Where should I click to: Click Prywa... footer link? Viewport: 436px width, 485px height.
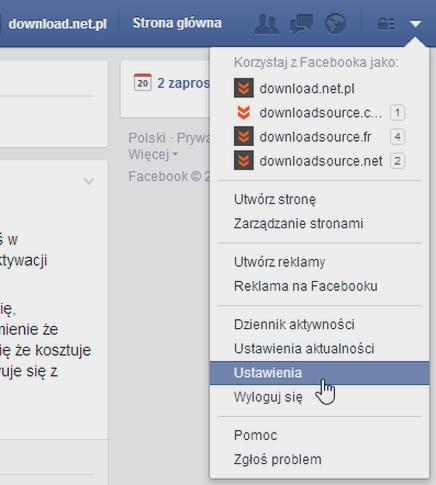pos(193,138)
